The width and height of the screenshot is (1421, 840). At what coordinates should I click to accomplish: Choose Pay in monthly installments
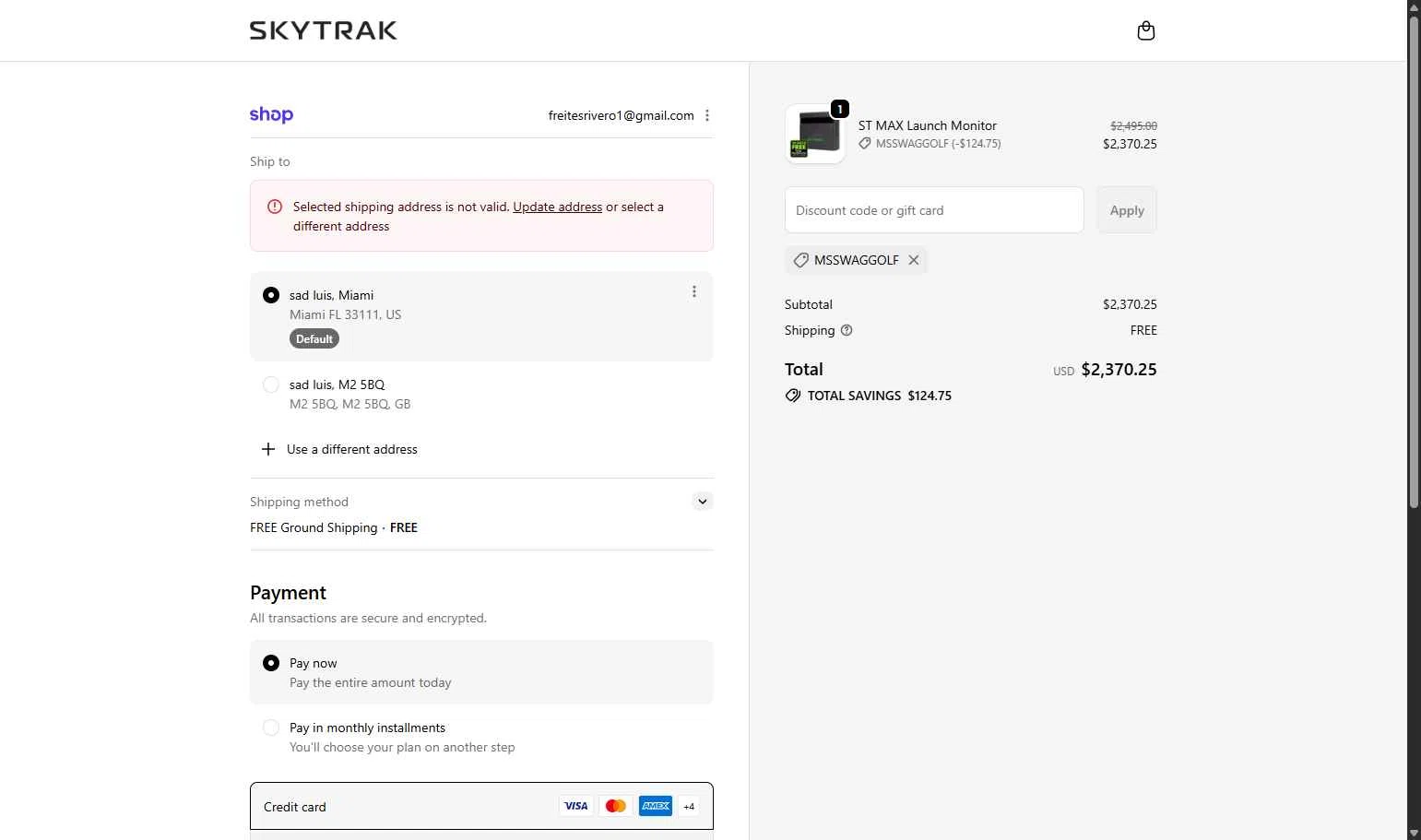[271, 728]
